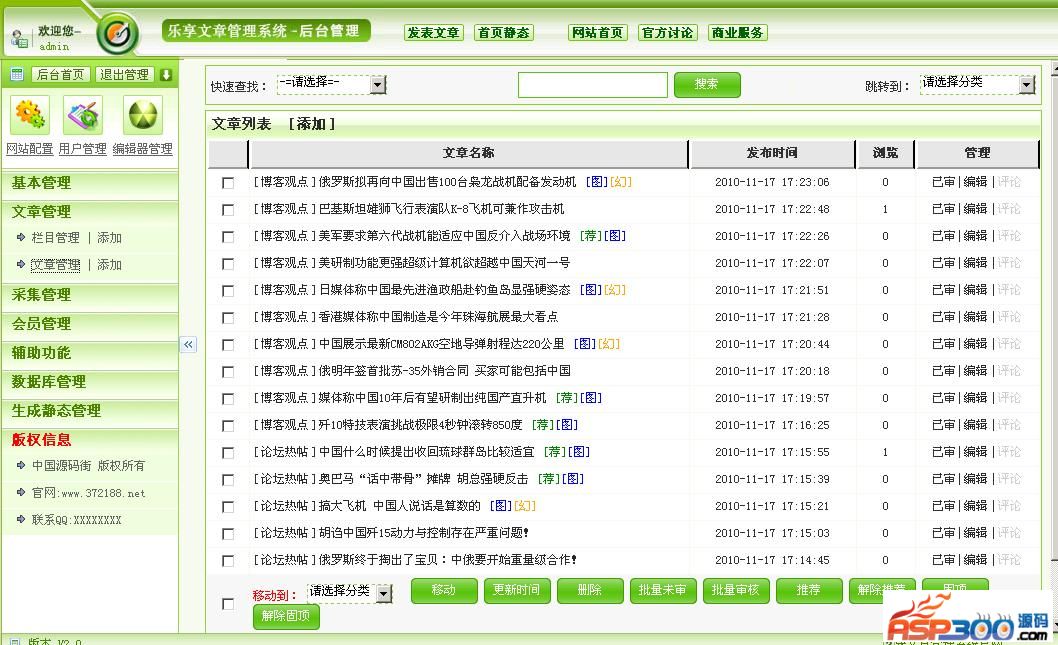Viewport: 1058px width, 645px height.
Task: Open article 俄罗斯终于掏出了宝贝:中俄要开始重量级合作
Action: (447, 560)
